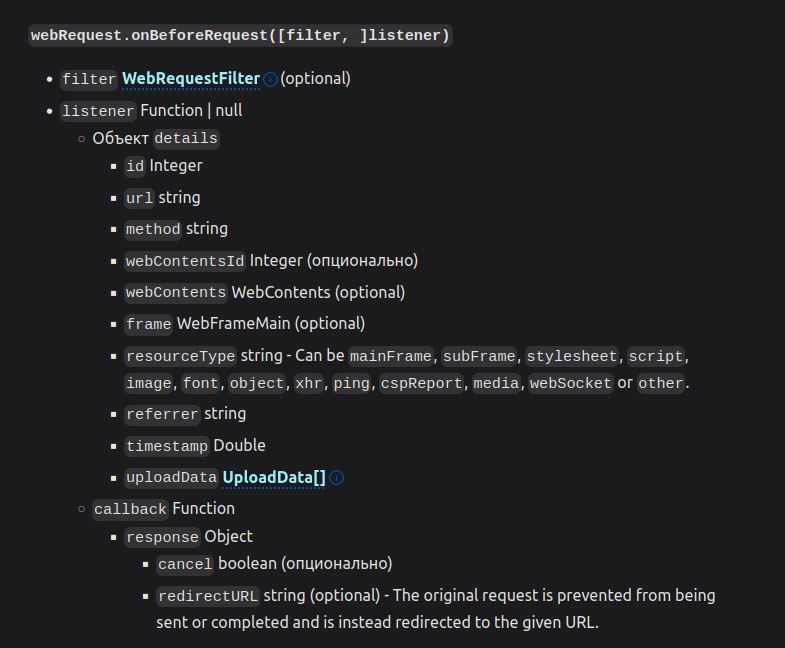
Task: Click the webContentsId property label
Action: pos(185,261)
